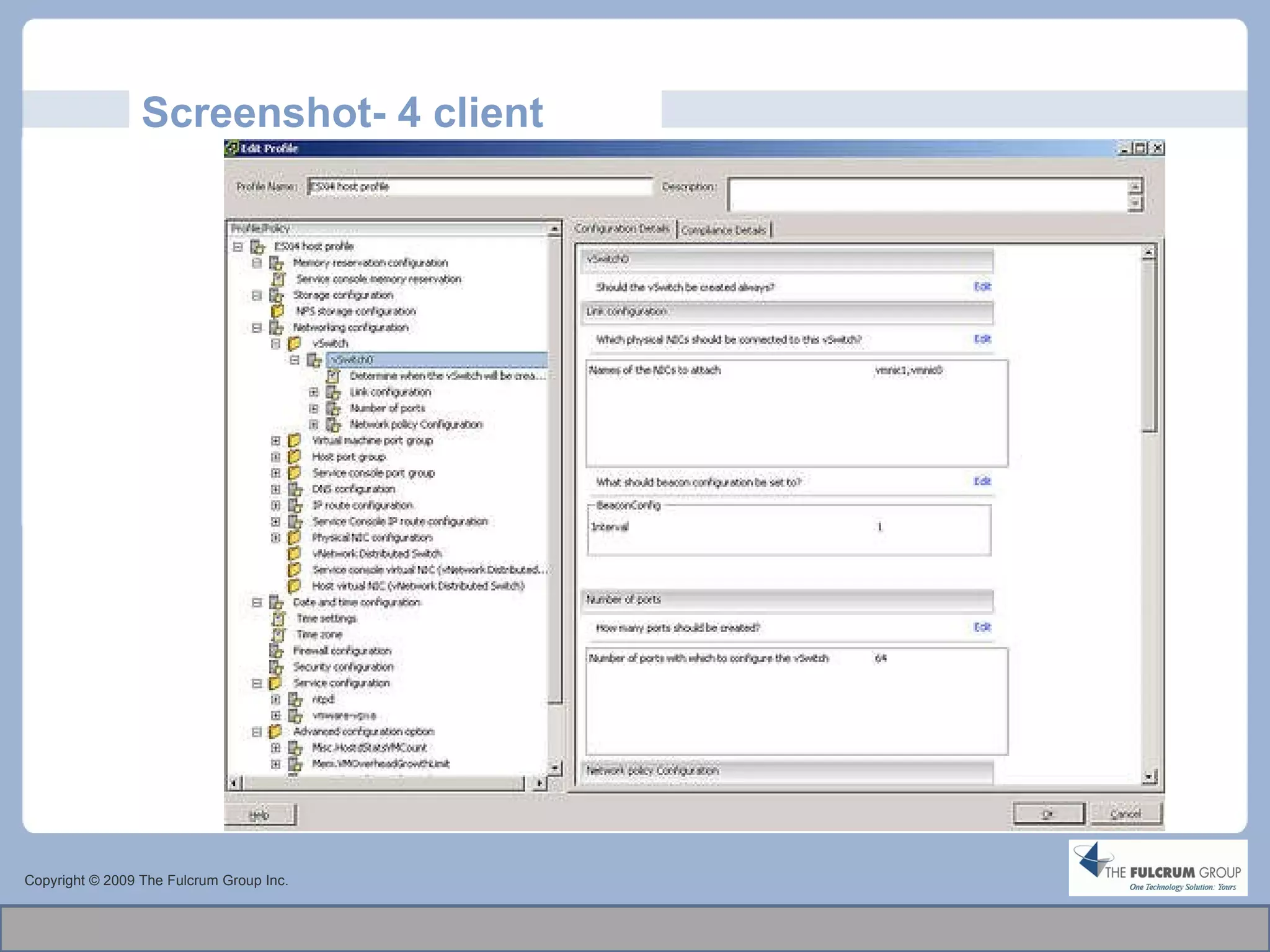Click the ES04 host profile root icon
1270x952 pixels.
[x=257, y=247]
